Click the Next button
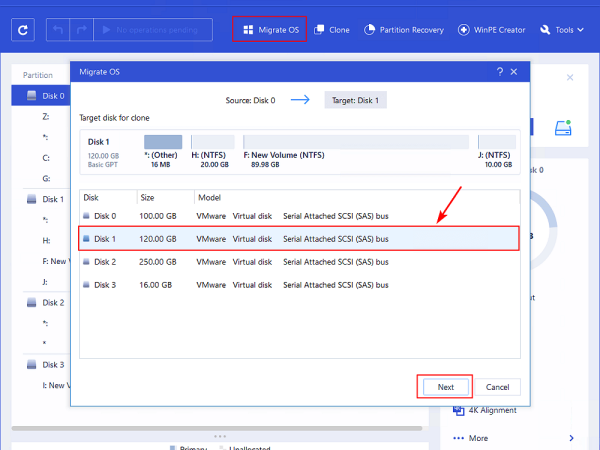The image size is (600, 450). [x=445, y=387]
